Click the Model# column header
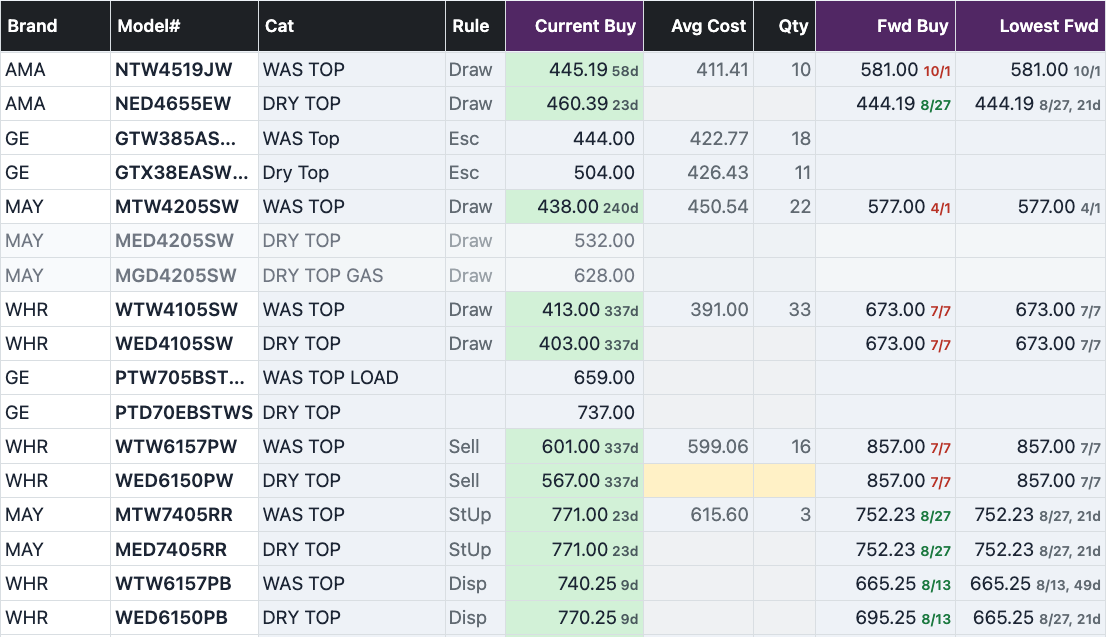The image size is (1106, 637). (x=184, y=26)
